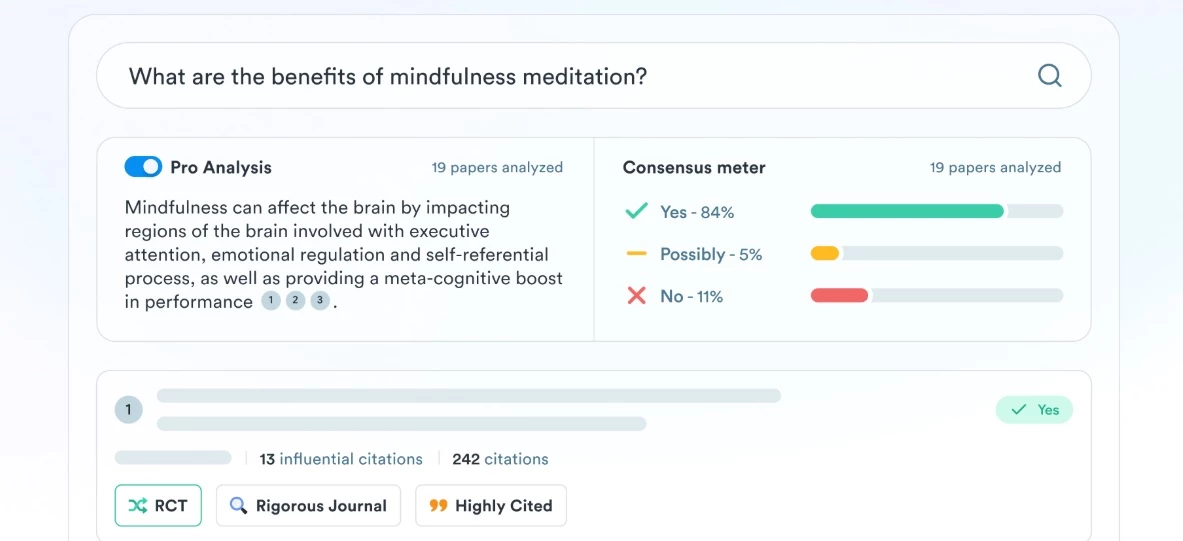Viewport: 1183px width, 541px height.
Task: Open the 13 influential citations link
Action: coord(341,459)
